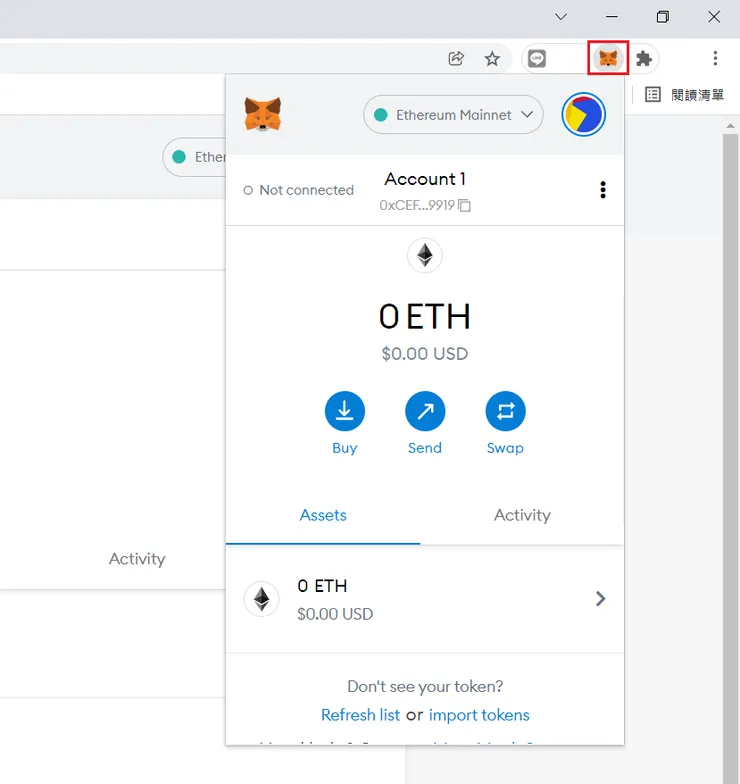Click the import tokens link
The width and height of the screenshot is (740, 784).
click(479, 715)
